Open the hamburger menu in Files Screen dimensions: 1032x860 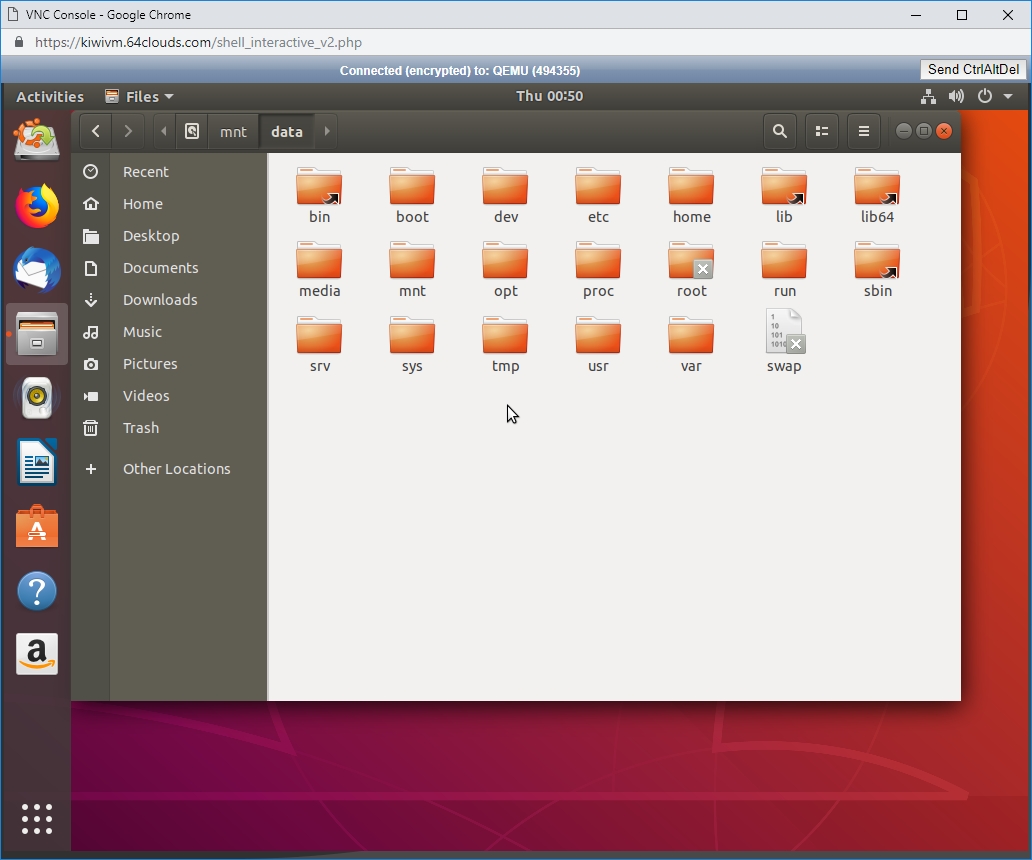pyautogui.click(x=864, y=131)
